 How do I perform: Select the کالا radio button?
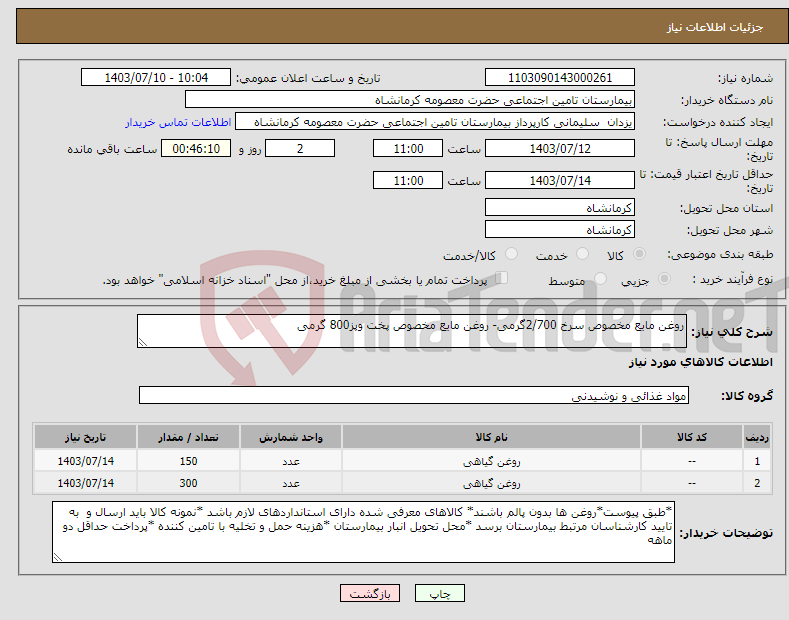click(639, 254)
